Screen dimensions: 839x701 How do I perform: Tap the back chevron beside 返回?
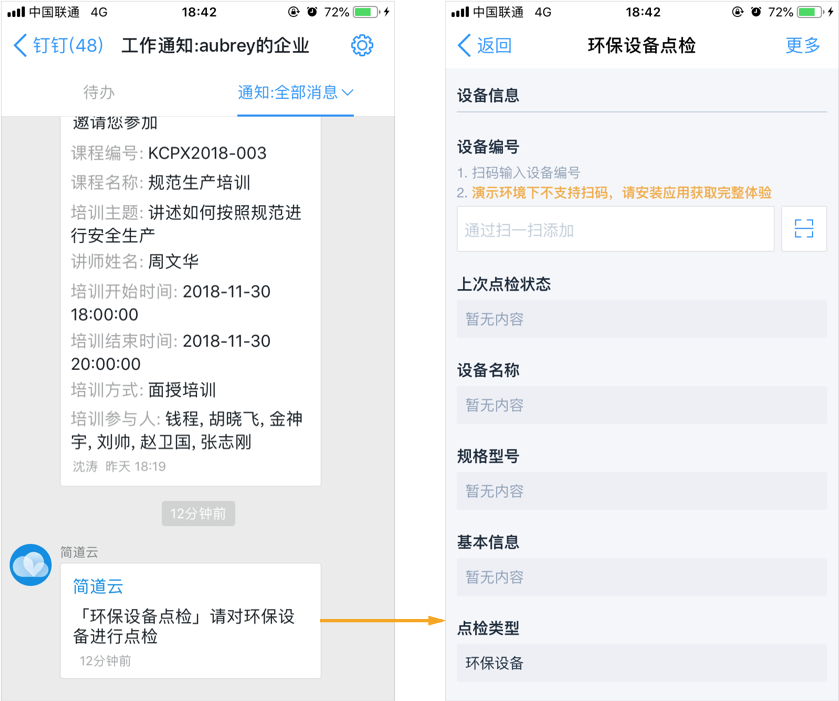pyautogui.click(x=464, y=45)
